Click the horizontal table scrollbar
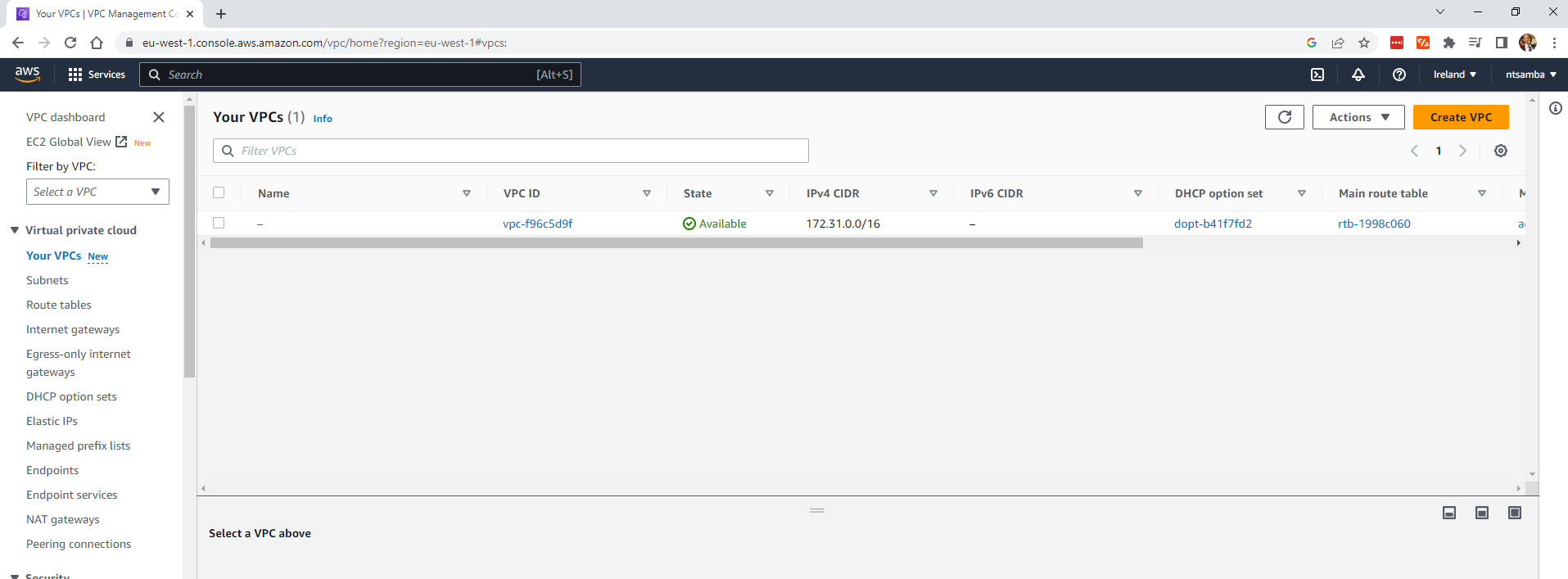The image size is (1568, 579). point(676,243)
